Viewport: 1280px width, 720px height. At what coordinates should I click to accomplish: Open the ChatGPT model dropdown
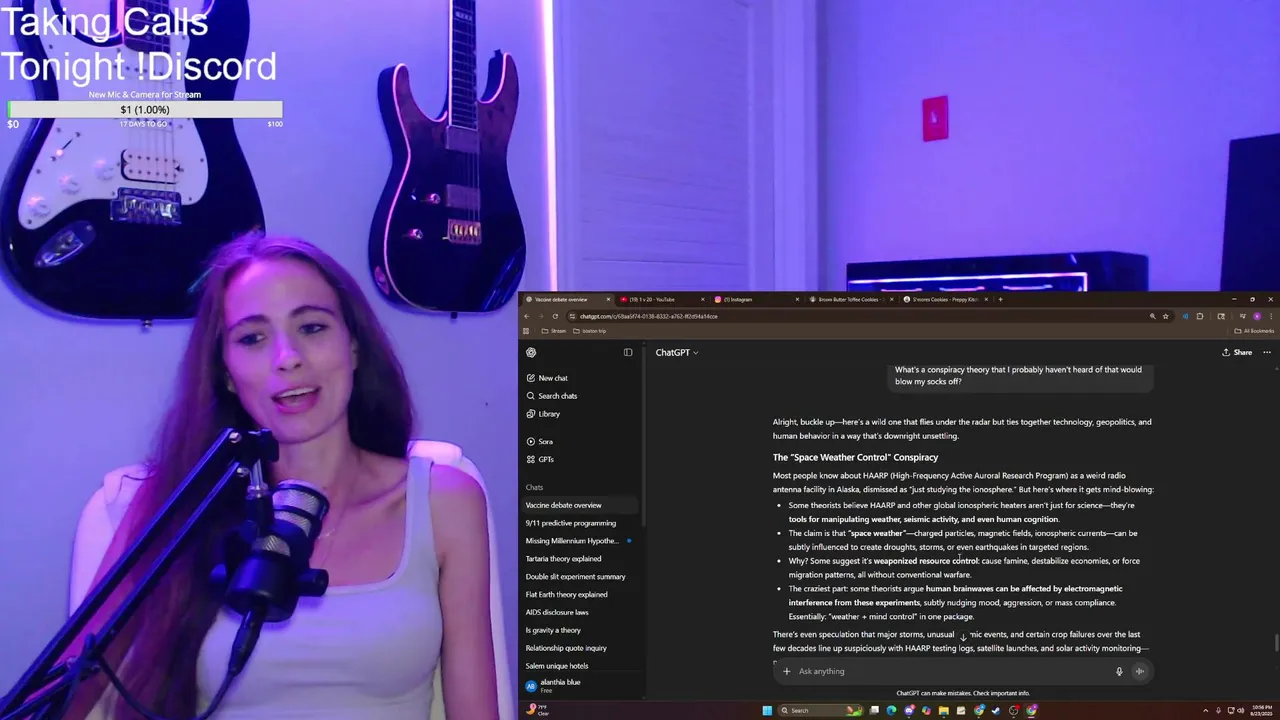[677, 352]
